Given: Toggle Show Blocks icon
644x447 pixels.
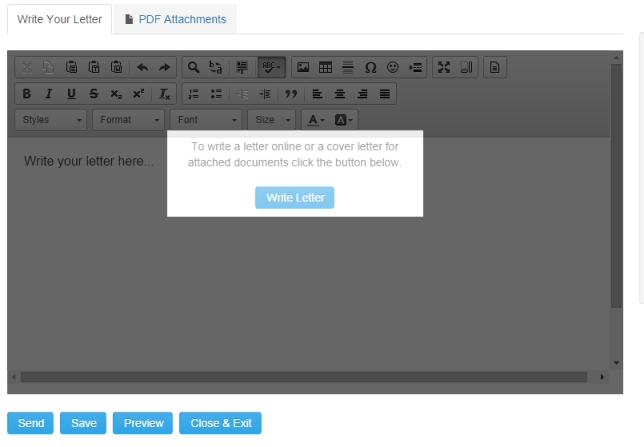Looking at the screenshot, I should tap(466, 67).
